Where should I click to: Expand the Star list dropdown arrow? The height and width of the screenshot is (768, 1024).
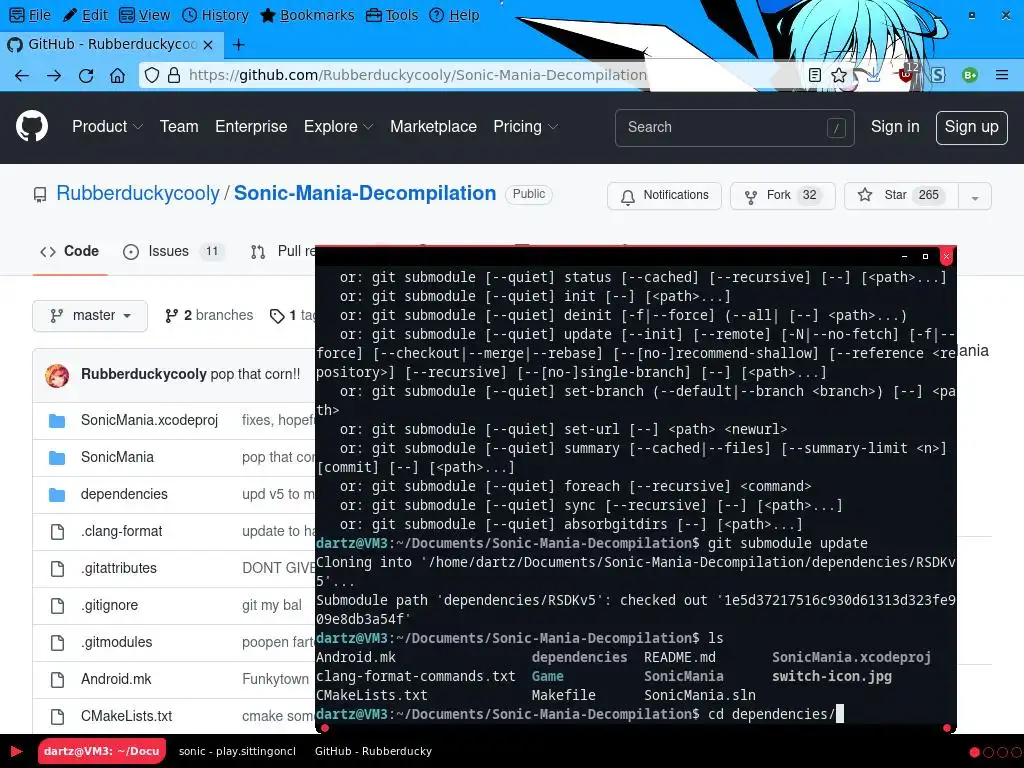(x=975, y=196)
